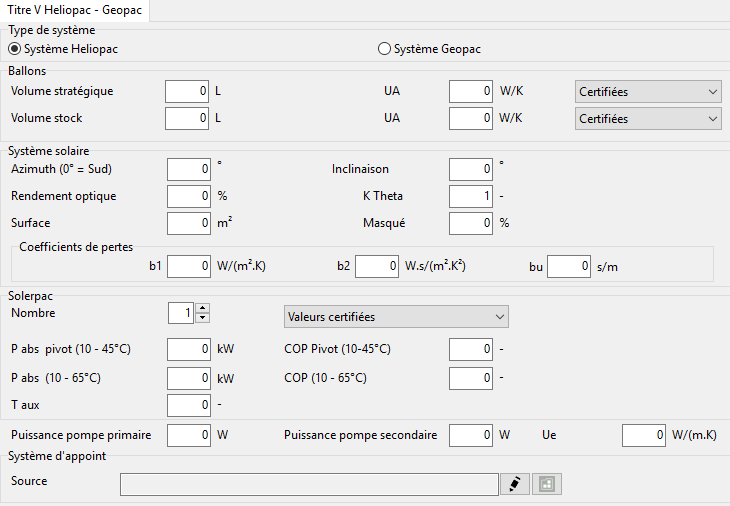Select the b1 loss coefficient field
The image size is (730, 506).
189,266
